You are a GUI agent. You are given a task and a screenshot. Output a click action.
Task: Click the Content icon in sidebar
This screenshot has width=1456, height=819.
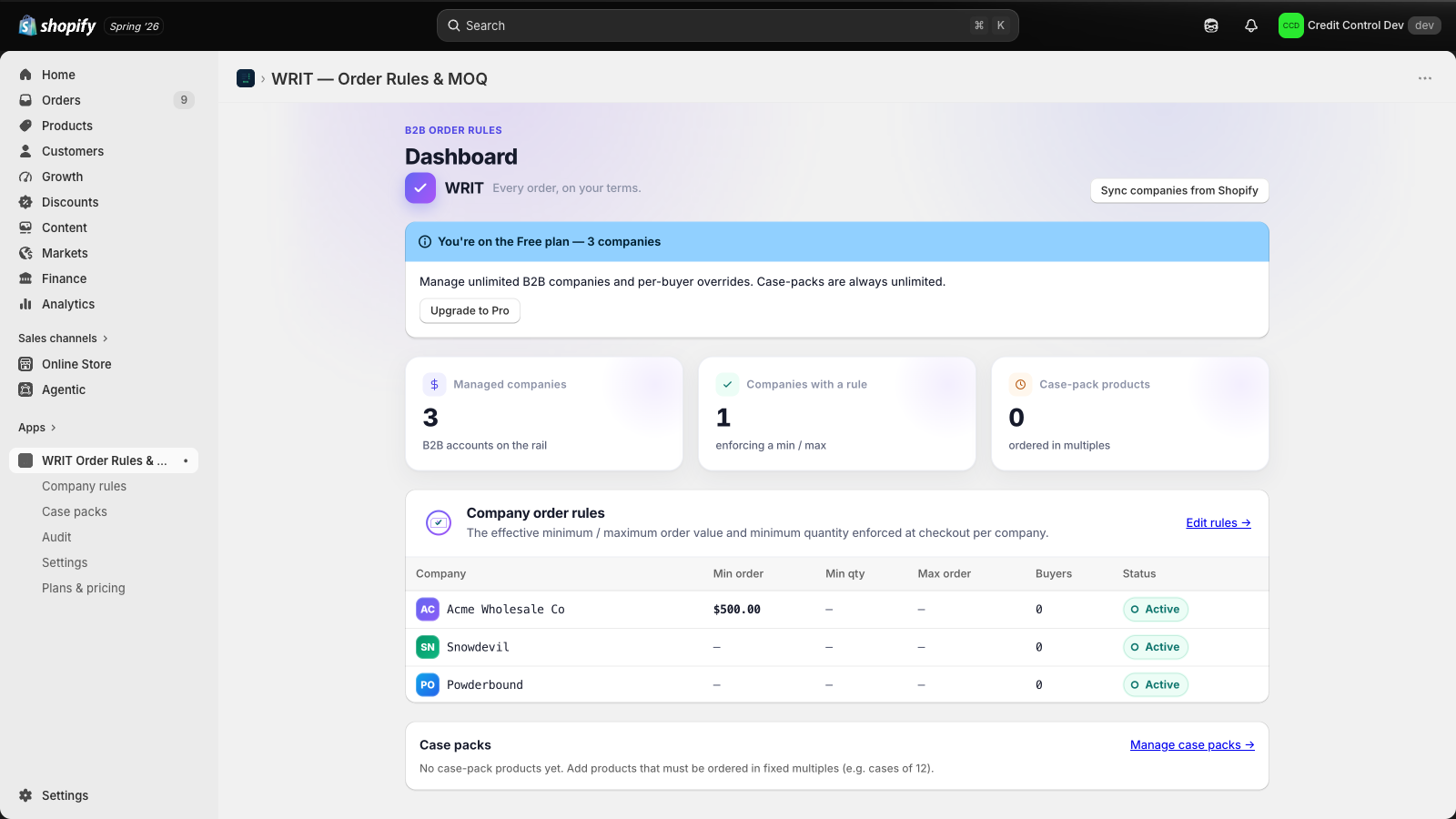(x=25, y=227)
